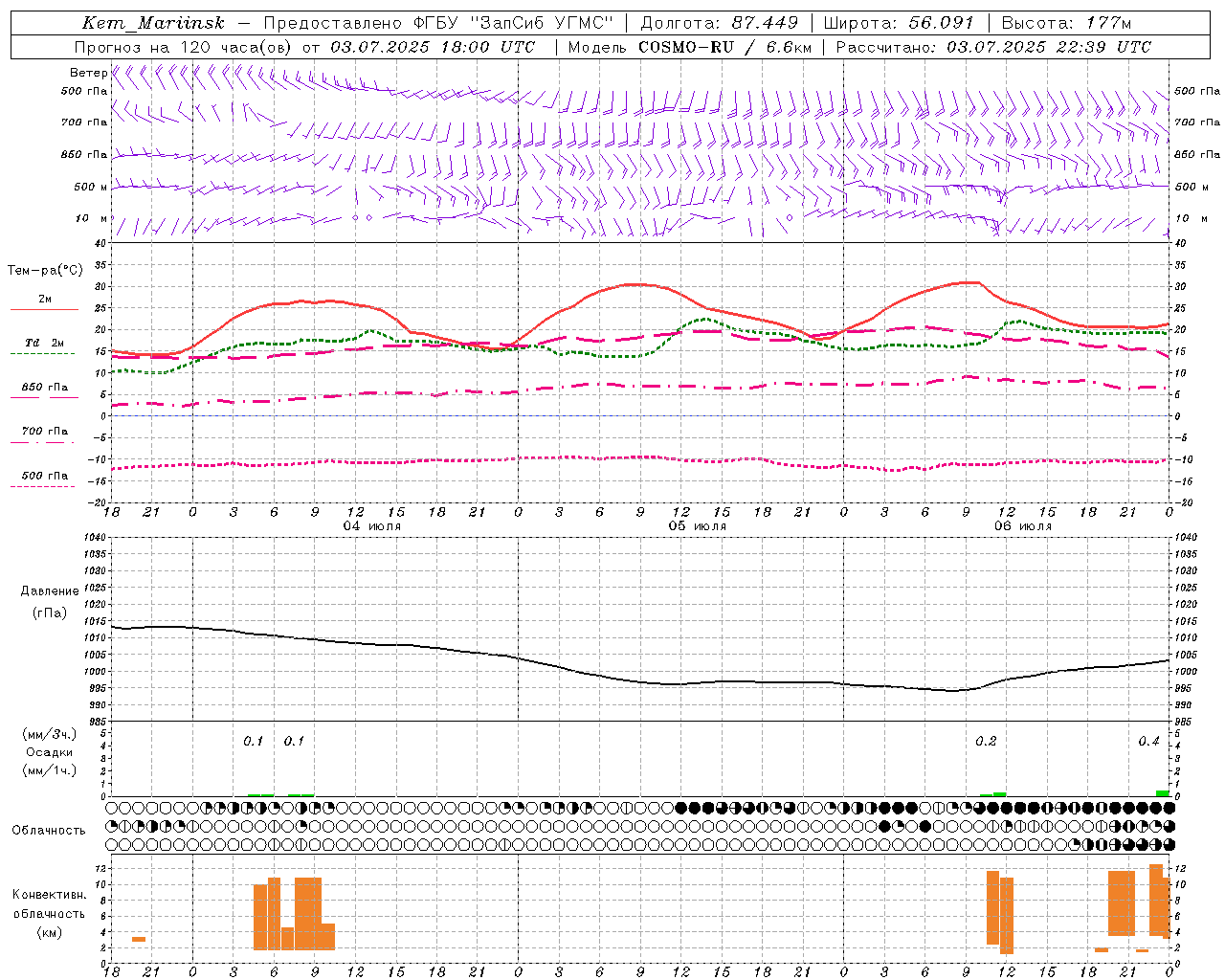
Task: Click the Модель COSMO-RU / 6.6км label
Action: click(688, 47)
